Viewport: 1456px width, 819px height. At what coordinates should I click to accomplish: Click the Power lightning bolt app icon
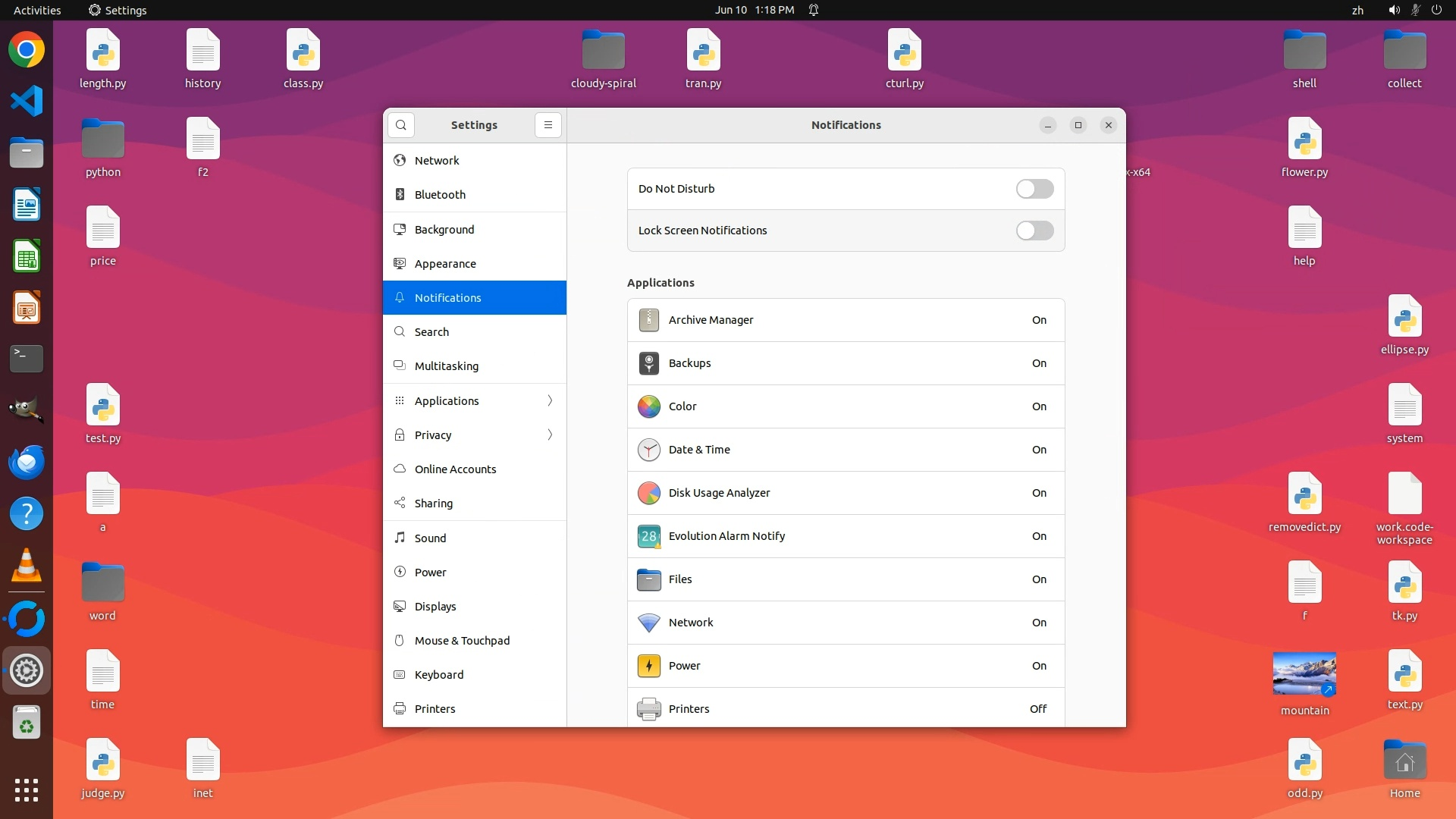pos(648,666)
